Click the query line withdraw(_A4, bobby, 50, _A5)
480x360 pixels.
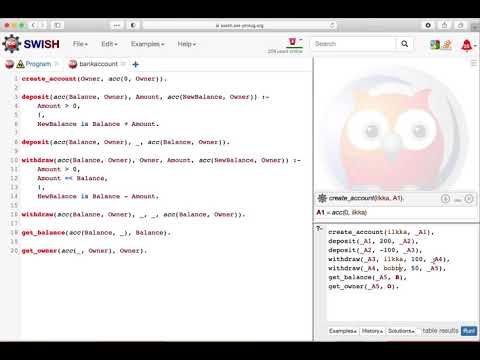point(387,268)
